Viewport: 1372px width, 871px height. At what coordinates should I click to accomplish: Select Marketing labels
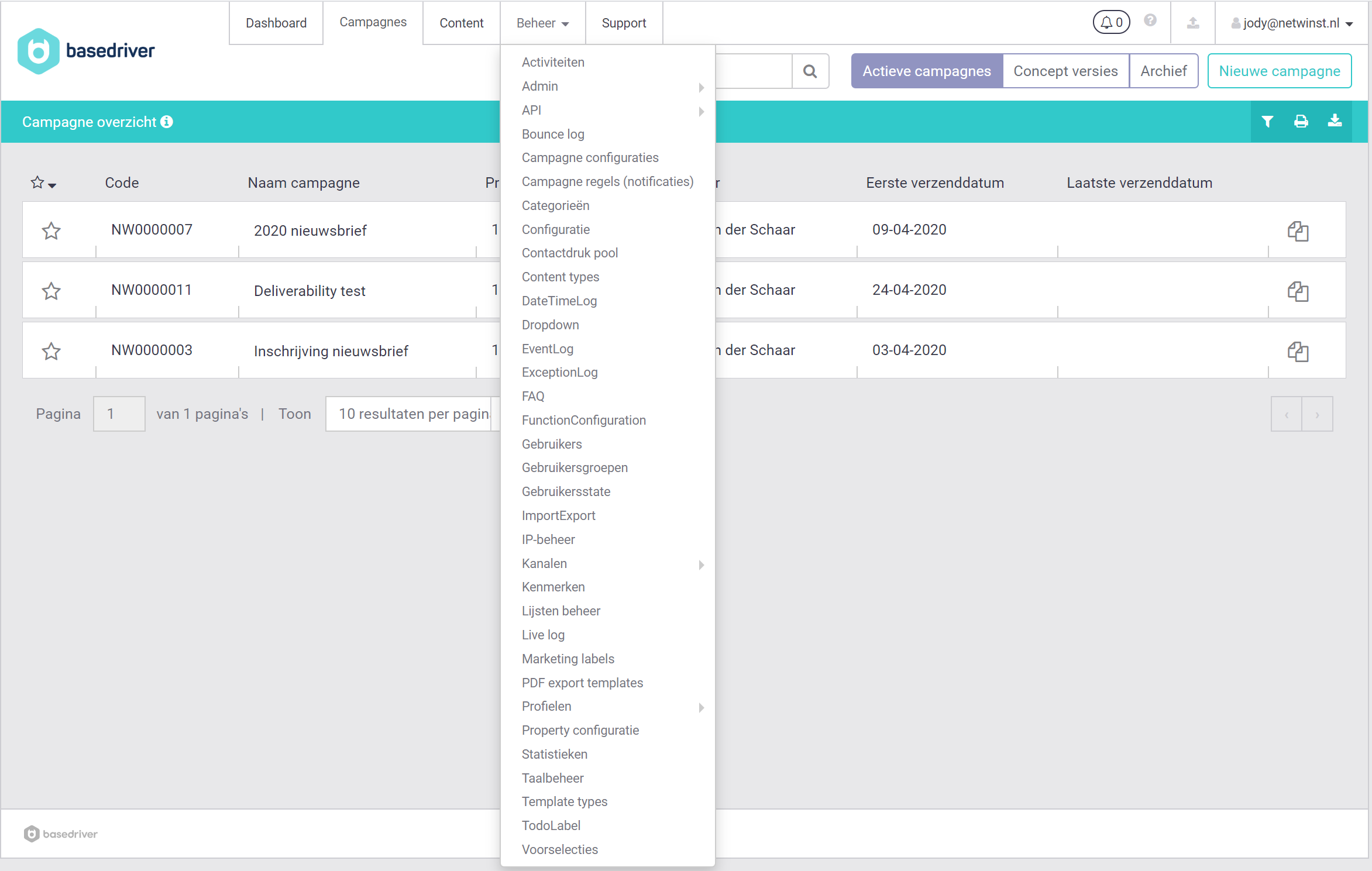(x=568, y=659)
